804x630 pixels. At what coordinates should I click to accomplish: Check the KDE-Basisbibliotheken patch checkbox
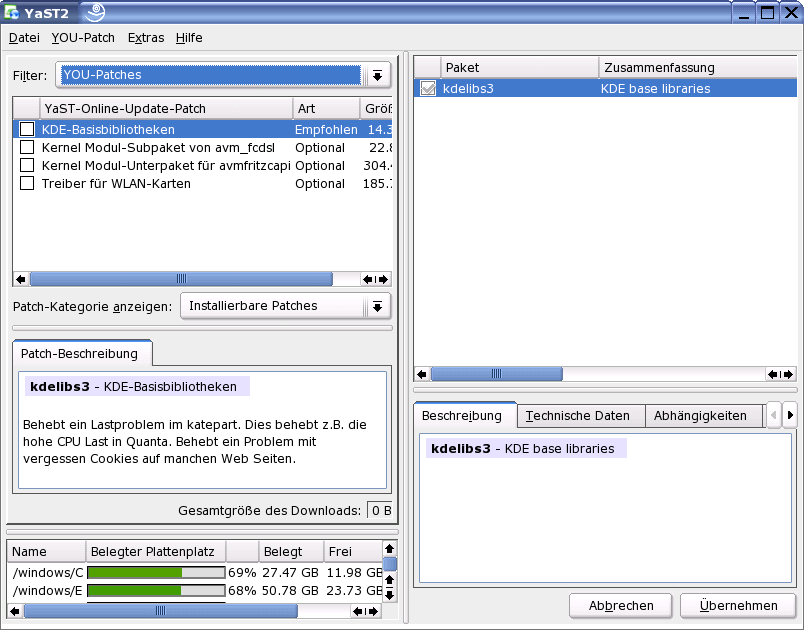(27, 129)
